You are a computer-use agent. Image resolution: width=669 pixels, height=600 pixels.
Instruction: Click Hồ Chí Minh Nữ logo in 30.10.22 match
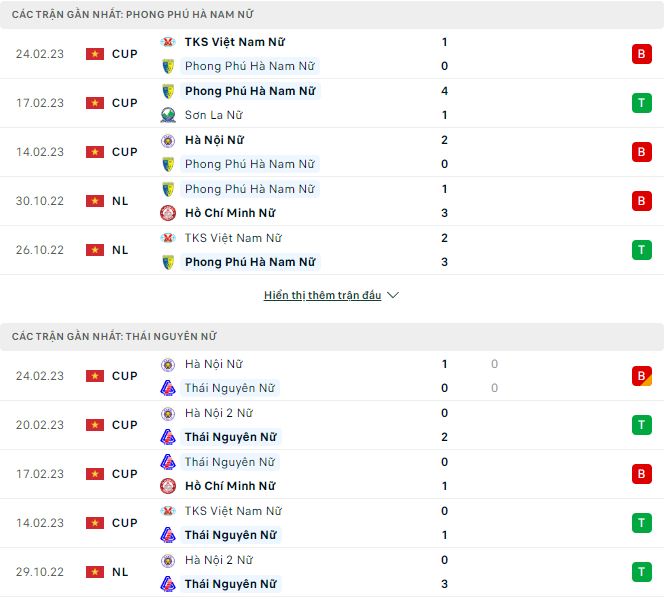click(168, 213)
